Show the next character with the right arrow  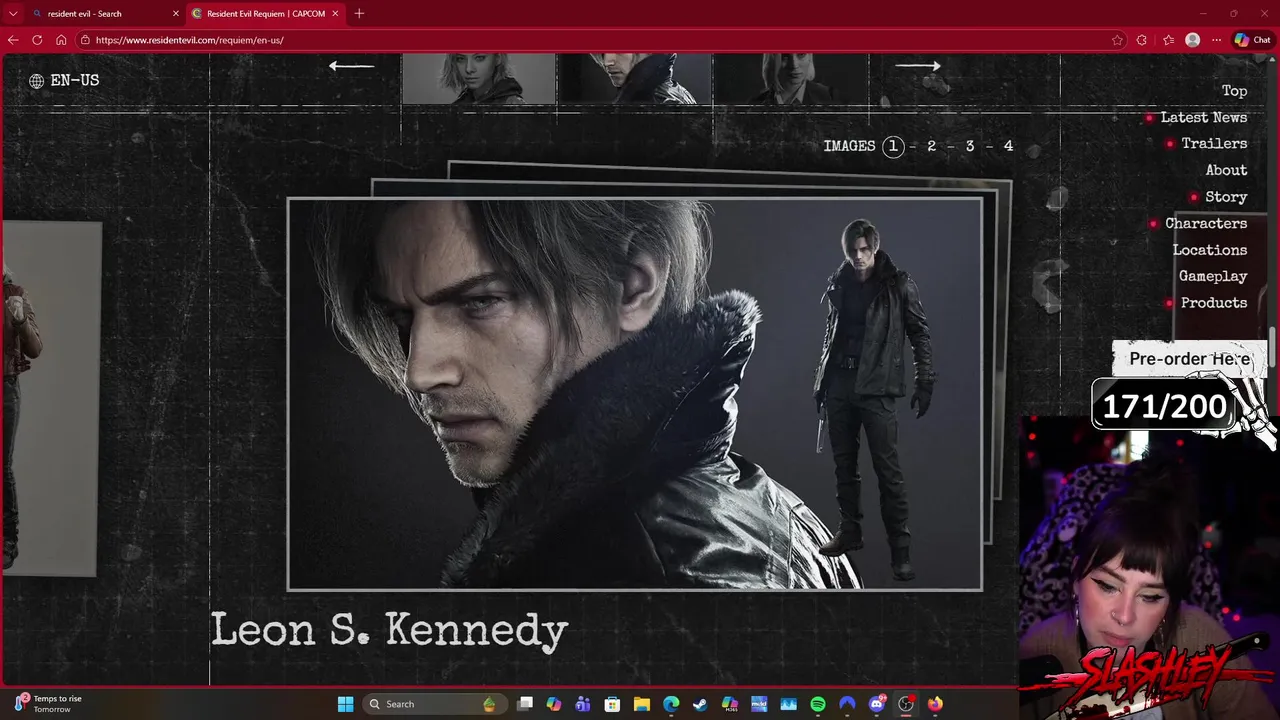coord(918,66)
